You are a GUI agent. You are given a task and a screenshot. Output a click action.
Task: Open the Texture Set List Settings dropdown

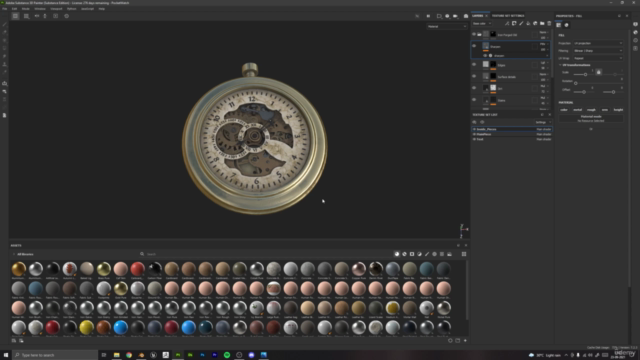tap(543, 122)
